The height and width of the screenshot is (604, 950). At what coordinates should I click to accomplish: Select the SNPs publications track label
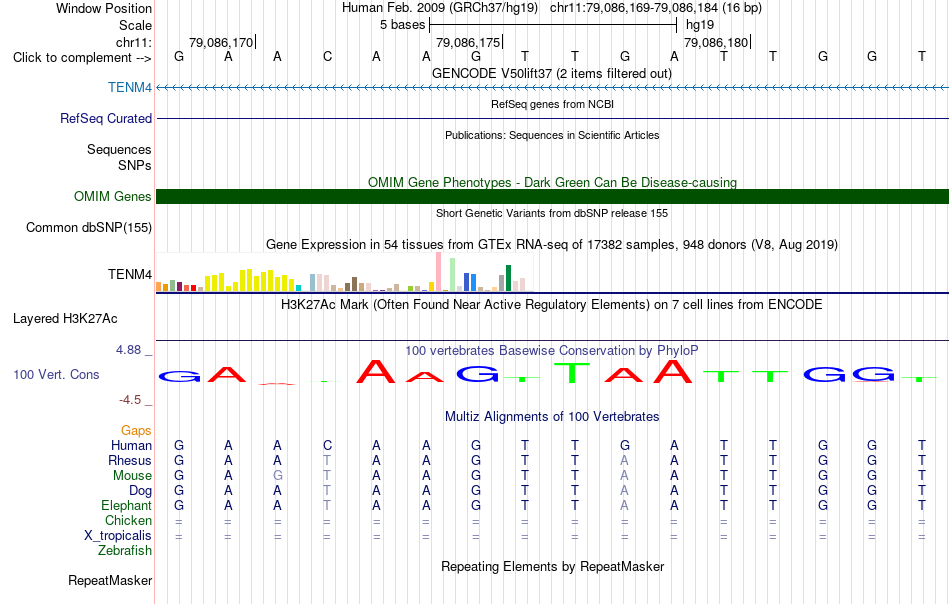point(135,165)
